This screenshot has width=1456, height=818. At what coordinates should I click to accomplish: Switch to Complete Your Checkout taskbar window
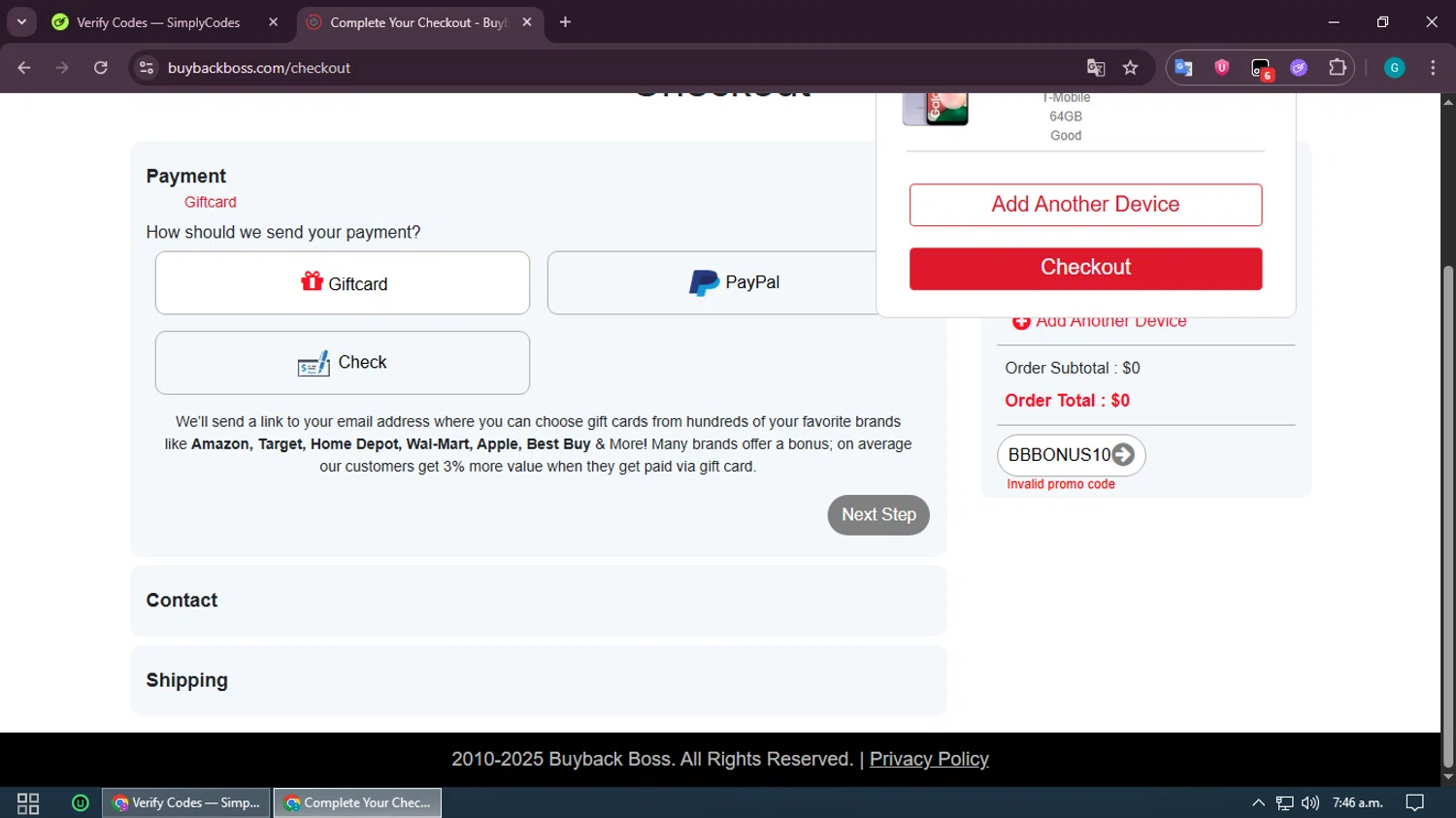358,803
